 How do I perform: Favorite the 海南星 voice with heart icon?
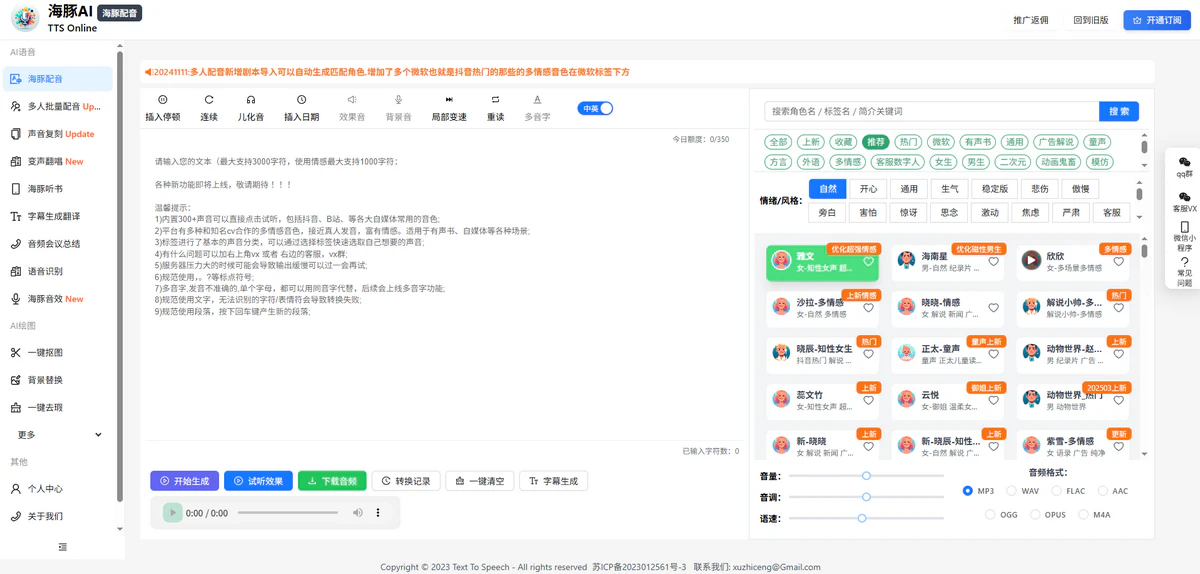click(x=994, y=262)
